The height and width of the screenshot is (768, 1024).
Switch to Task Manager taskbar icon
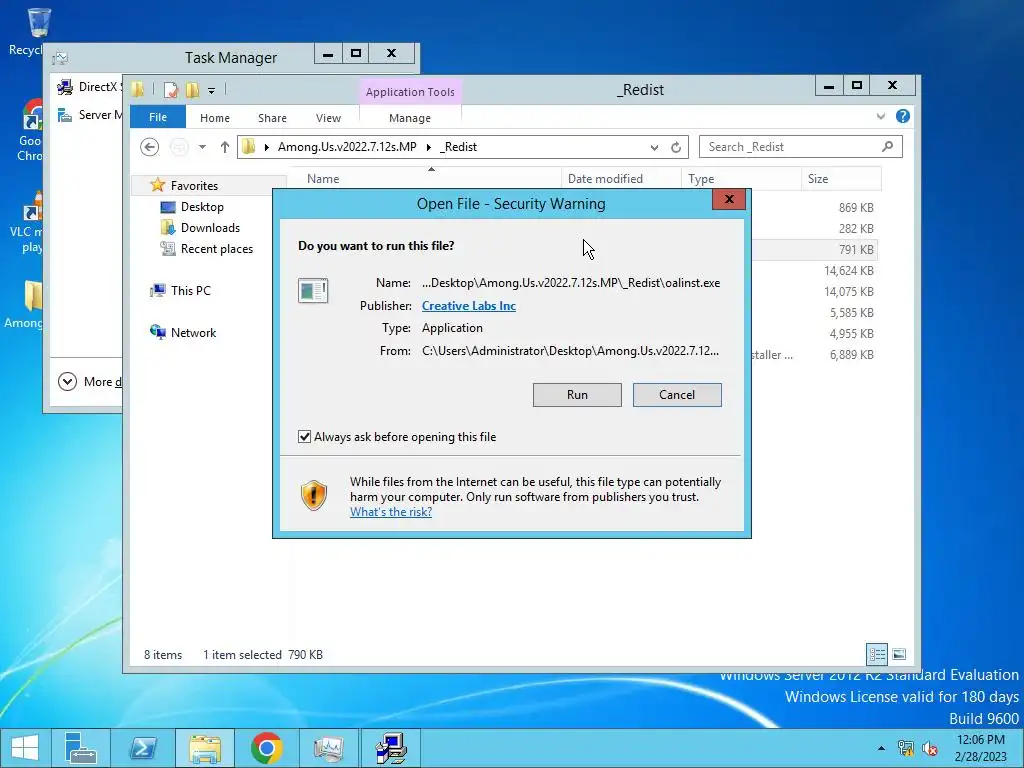pos(328,748)
